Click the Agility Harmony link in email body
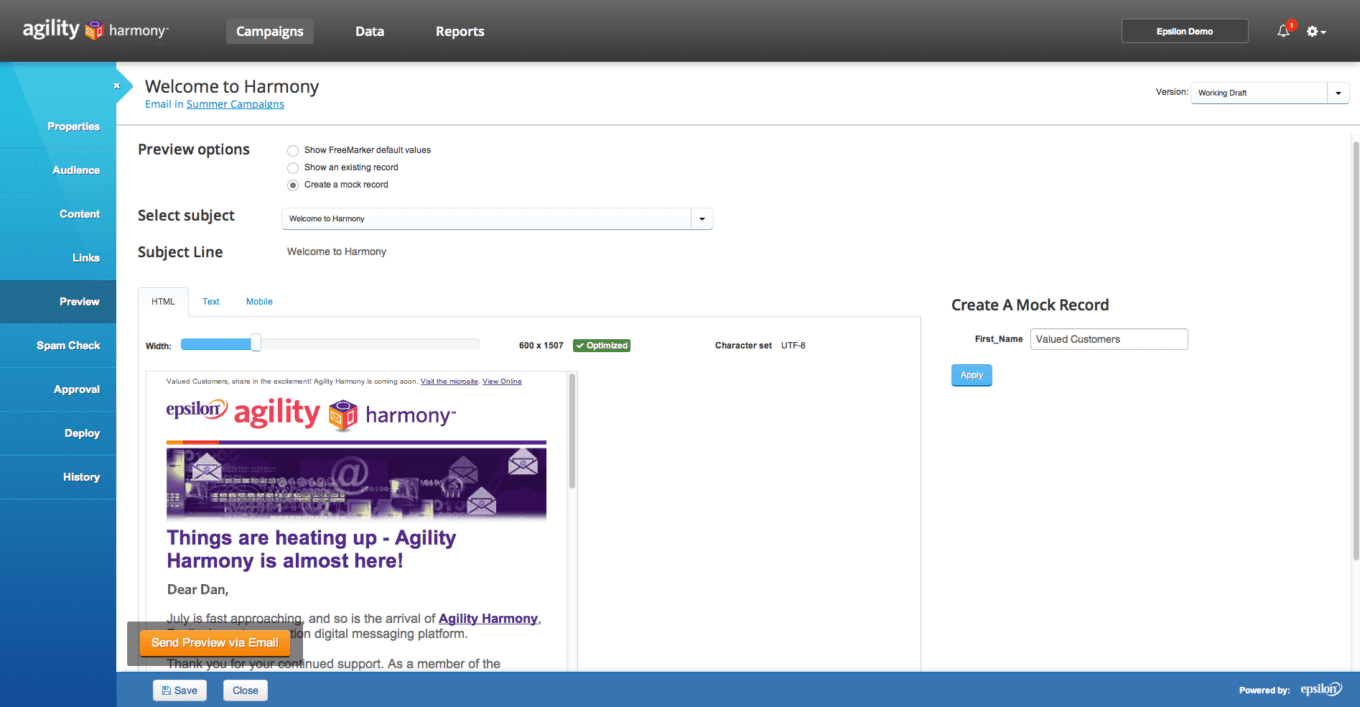 click(488, 619)
